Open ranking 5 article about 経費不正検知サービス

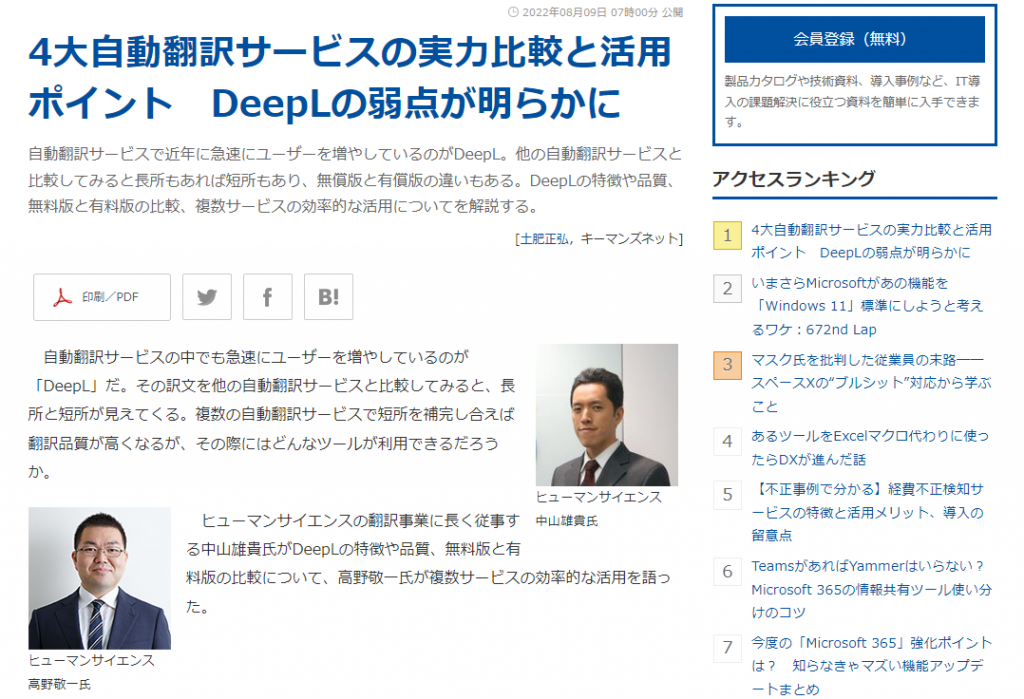[867, 512]
